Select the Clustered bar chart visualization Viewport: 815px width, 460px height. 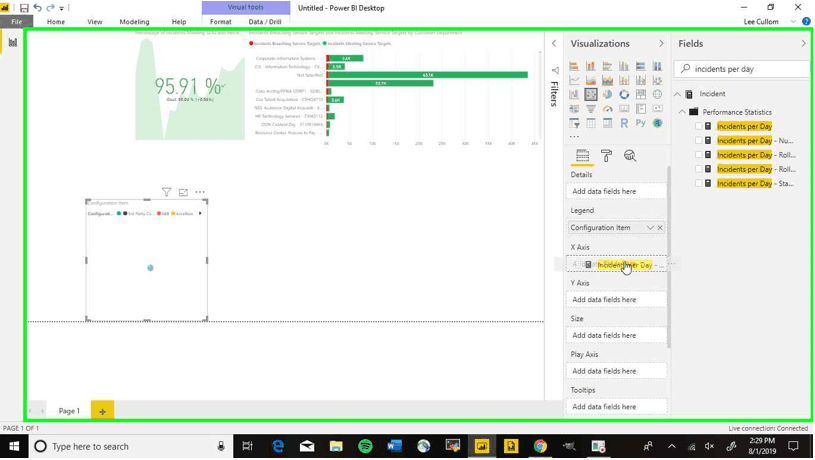607,66
